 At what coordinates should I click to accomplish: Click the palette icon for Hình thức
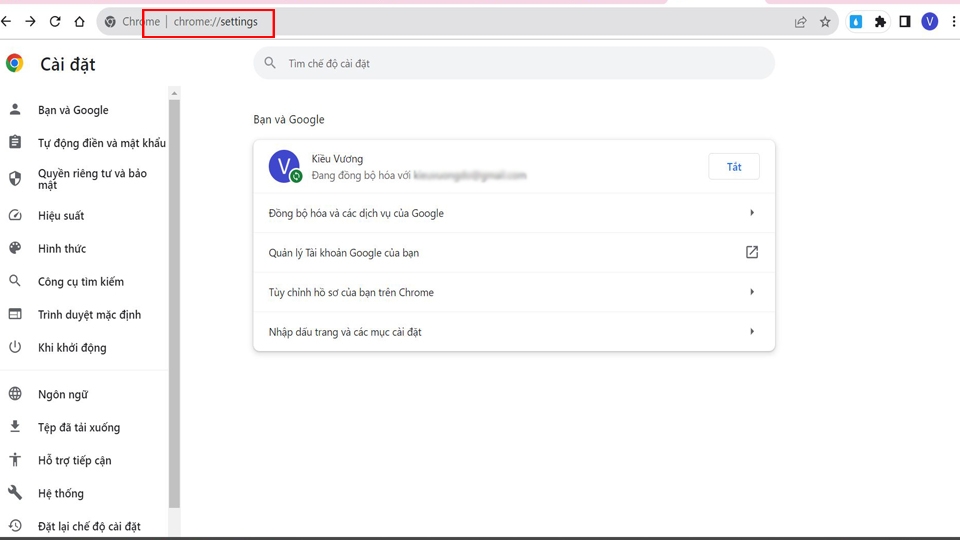click(15, 248)
